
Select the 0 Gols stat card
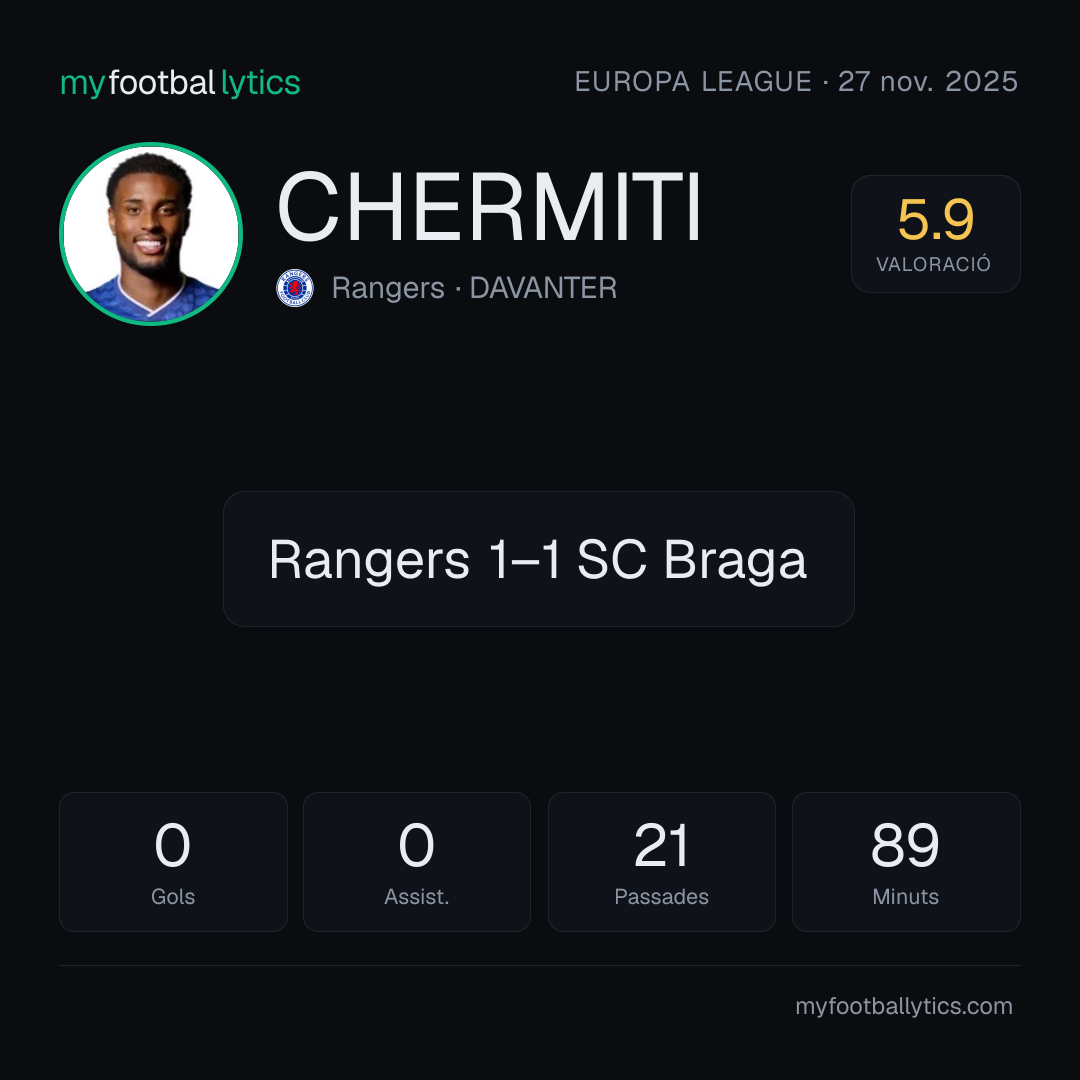173,862
